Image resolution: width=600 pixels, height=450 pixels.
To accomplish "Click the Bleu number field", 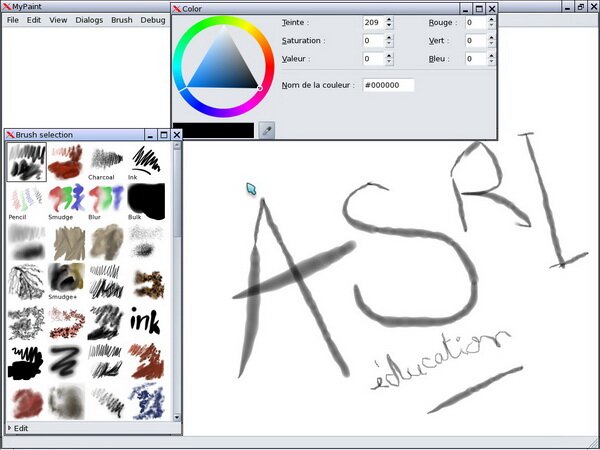I will [x=476, y=59].
